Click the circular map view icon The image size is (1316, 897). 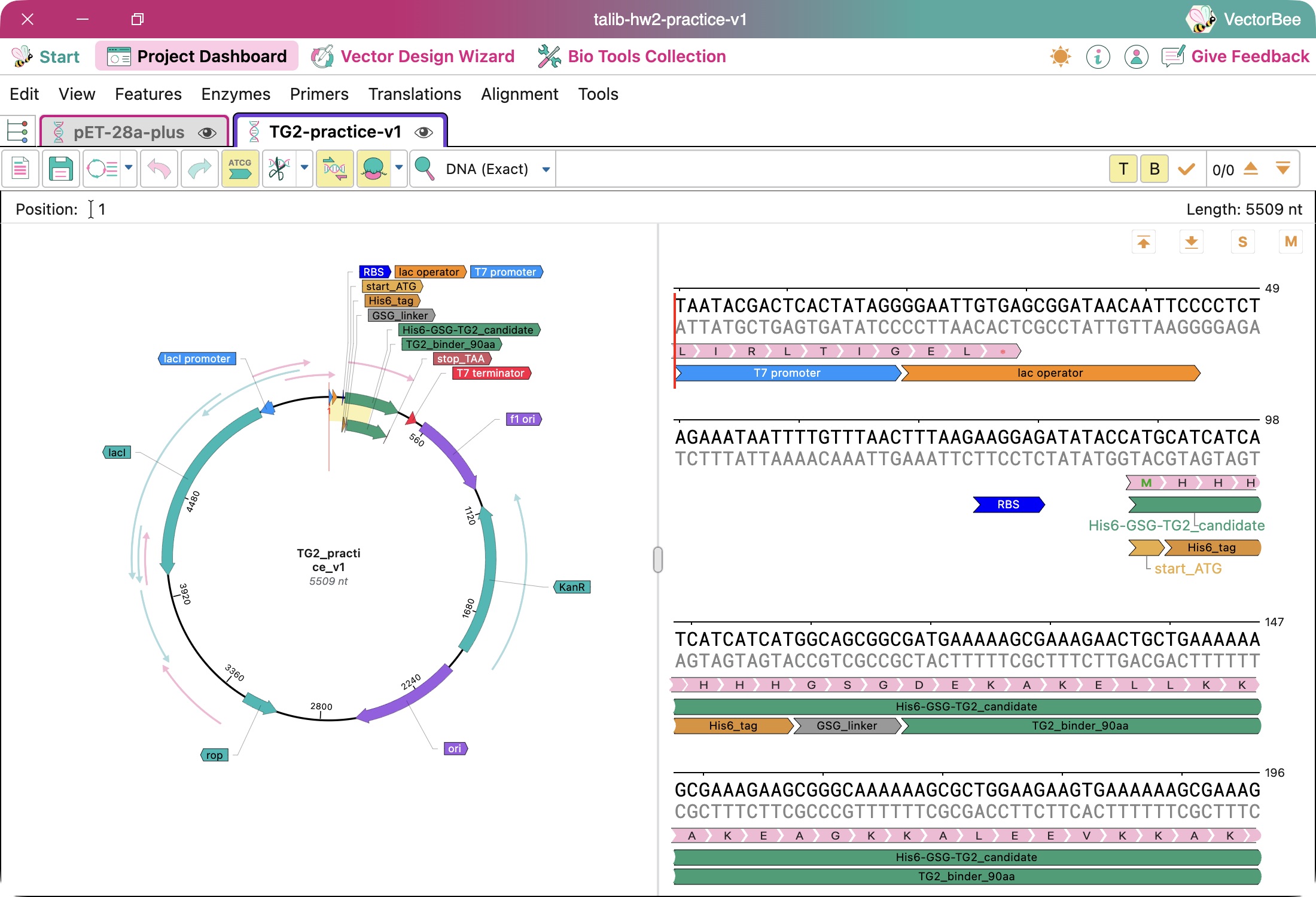102,169
